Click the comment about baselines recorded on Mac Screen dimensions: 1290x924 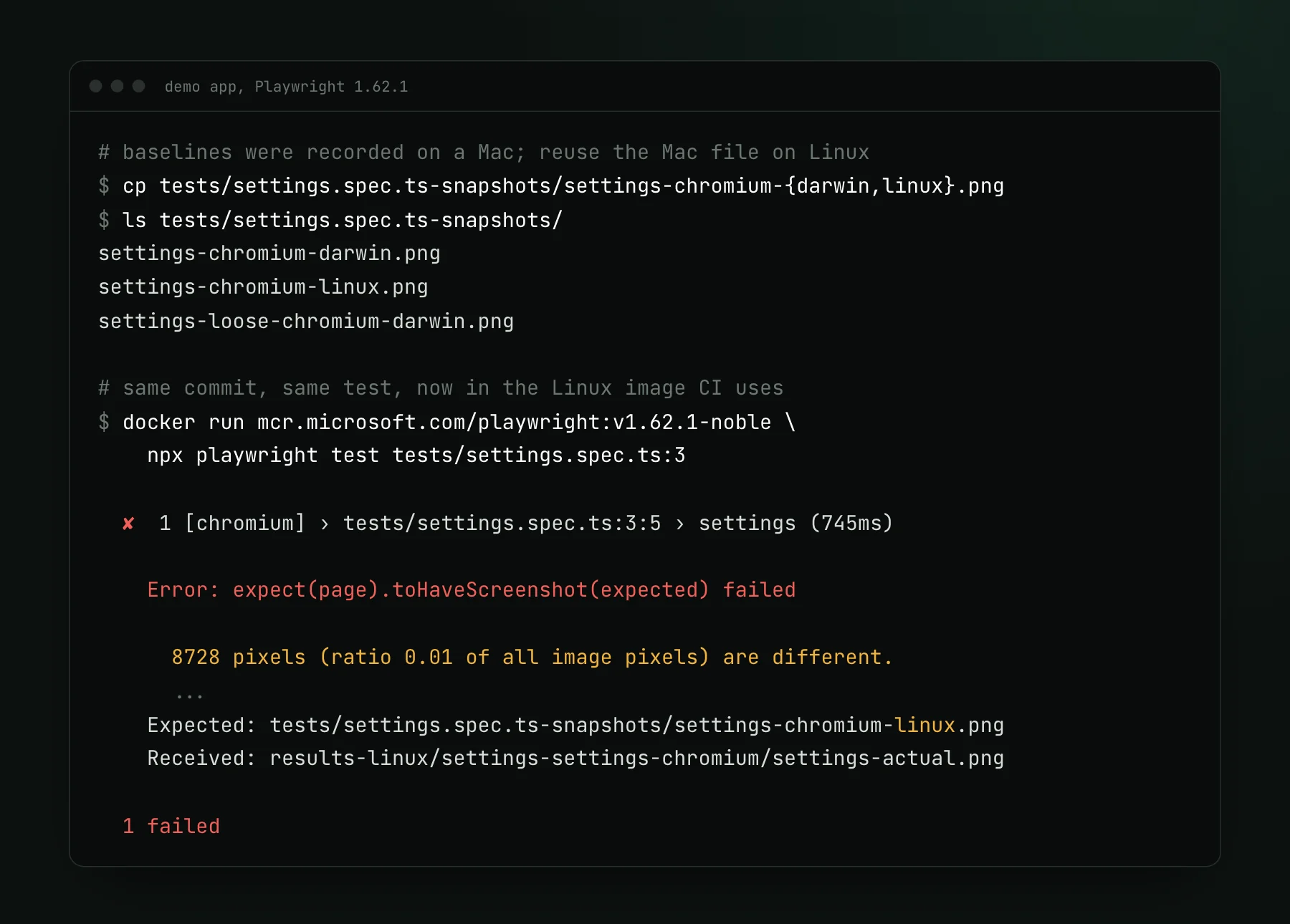484,153
